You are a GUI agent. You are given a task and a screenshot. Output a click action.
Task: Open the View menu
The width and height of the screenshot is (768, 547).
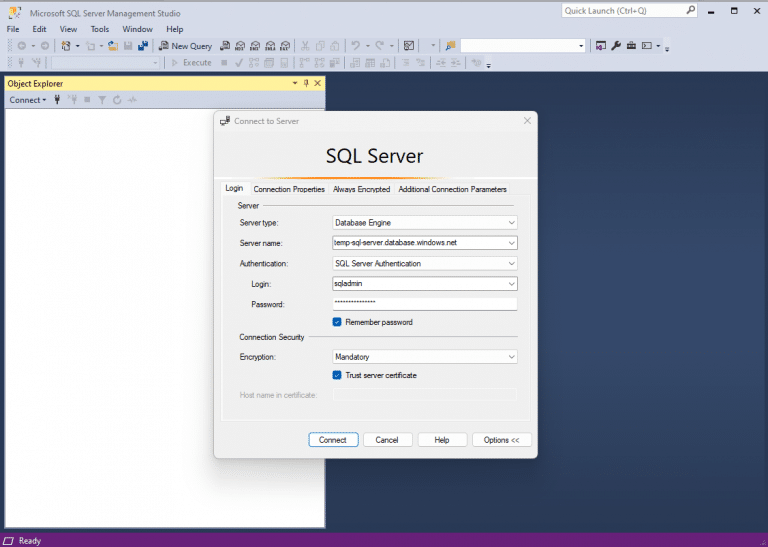click(x=68, y=29)
